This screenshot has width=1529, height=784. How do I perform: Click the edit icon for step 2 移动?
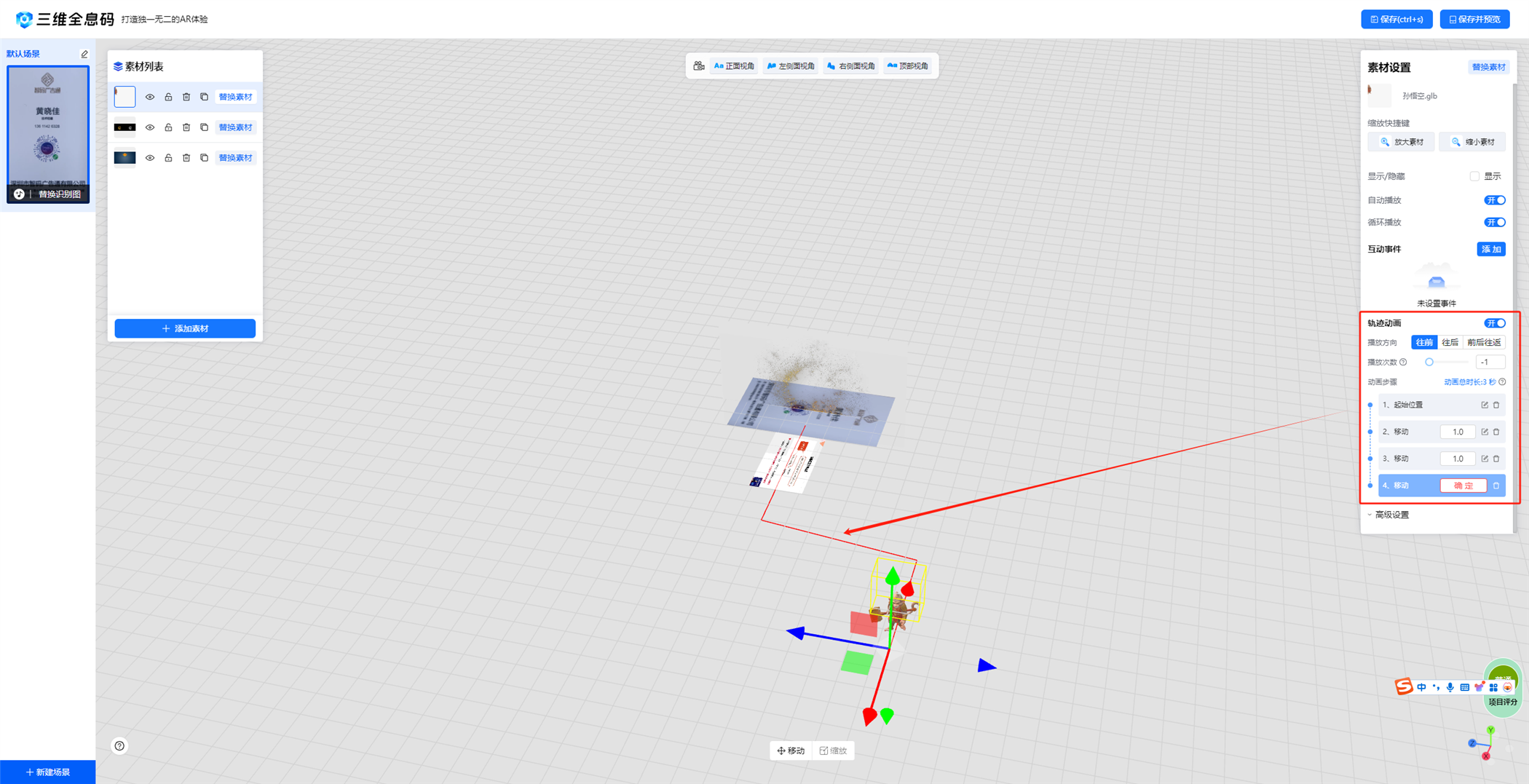pos(1485,432)
